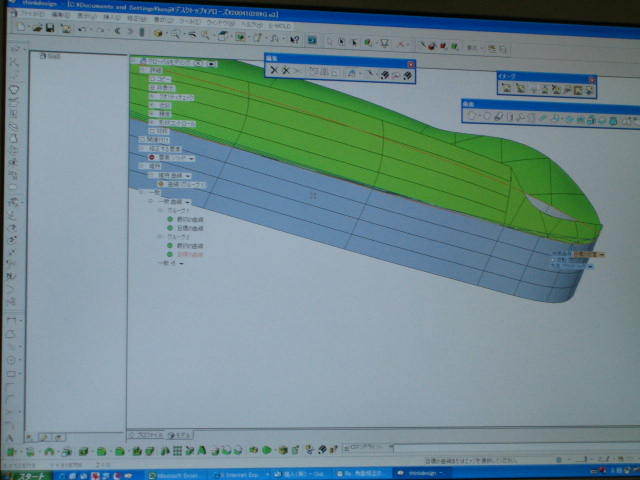Collapse the グループ1 node

click(x=161, y=211)
